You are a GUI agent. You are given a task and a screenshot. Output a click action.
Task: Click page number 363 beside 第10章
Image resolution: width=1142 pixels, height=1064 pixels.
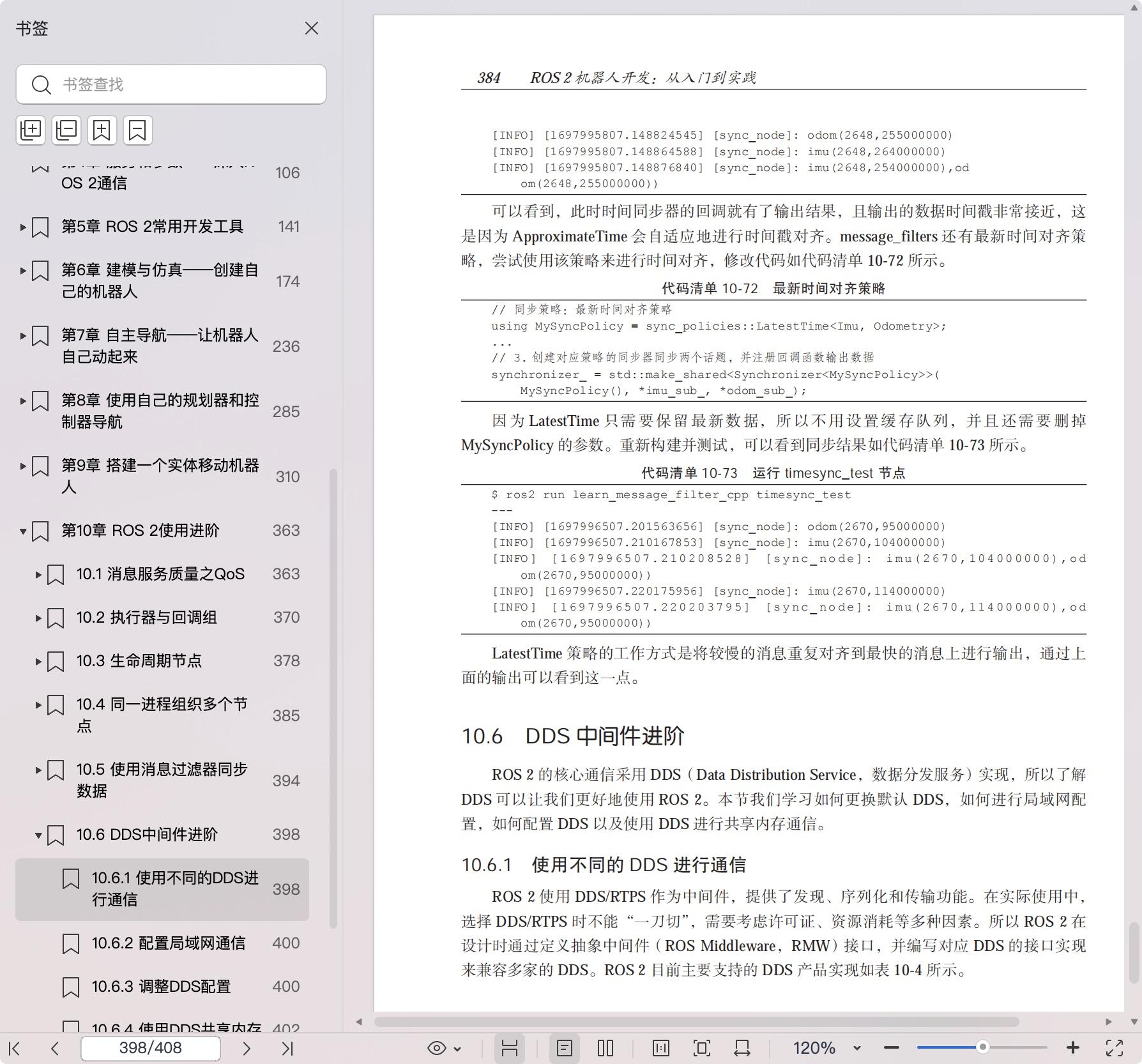coord(286,531)
